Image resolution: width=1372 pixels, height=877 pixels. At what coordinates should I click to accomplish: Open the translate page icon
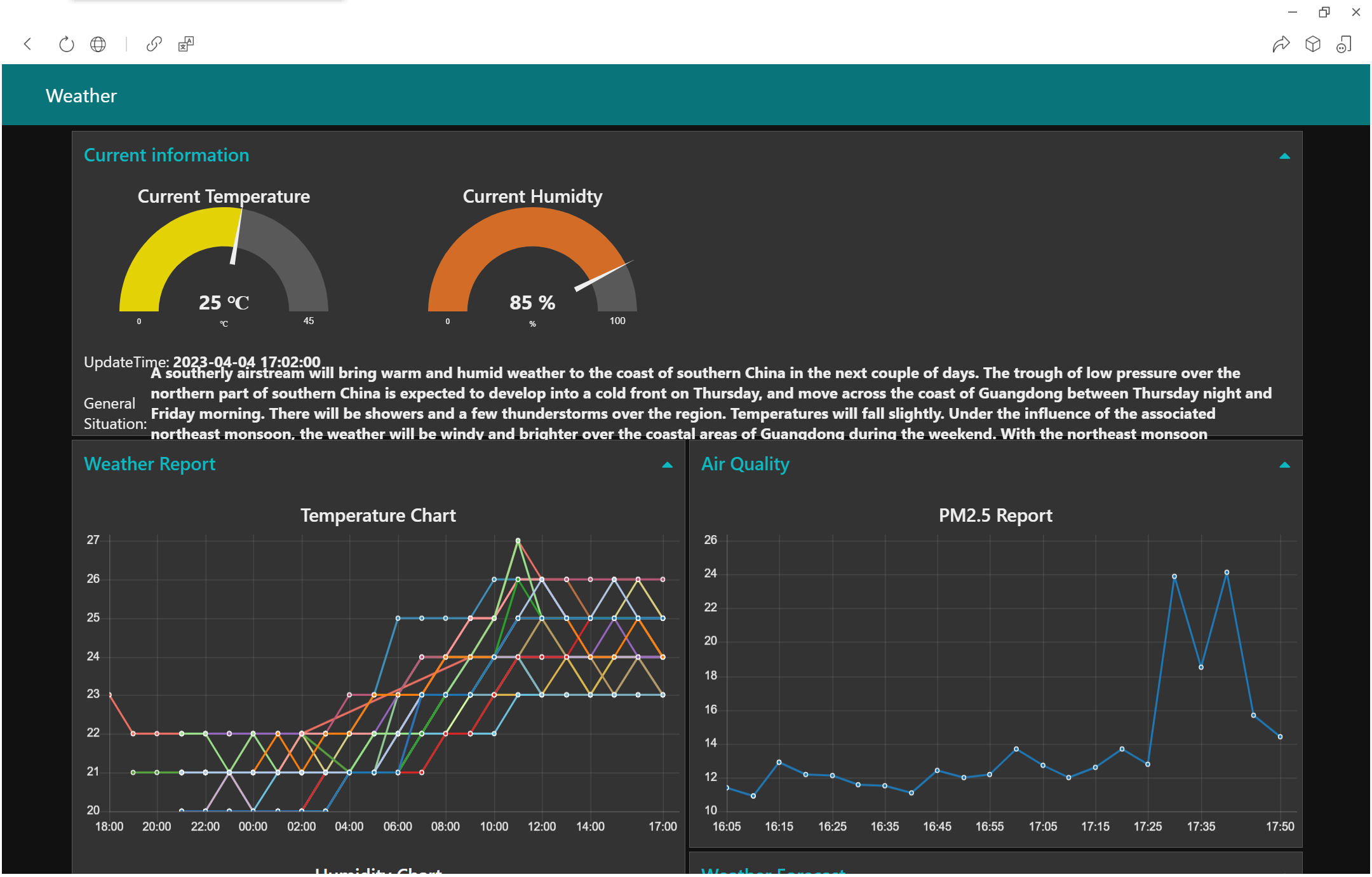pos(185,44)
